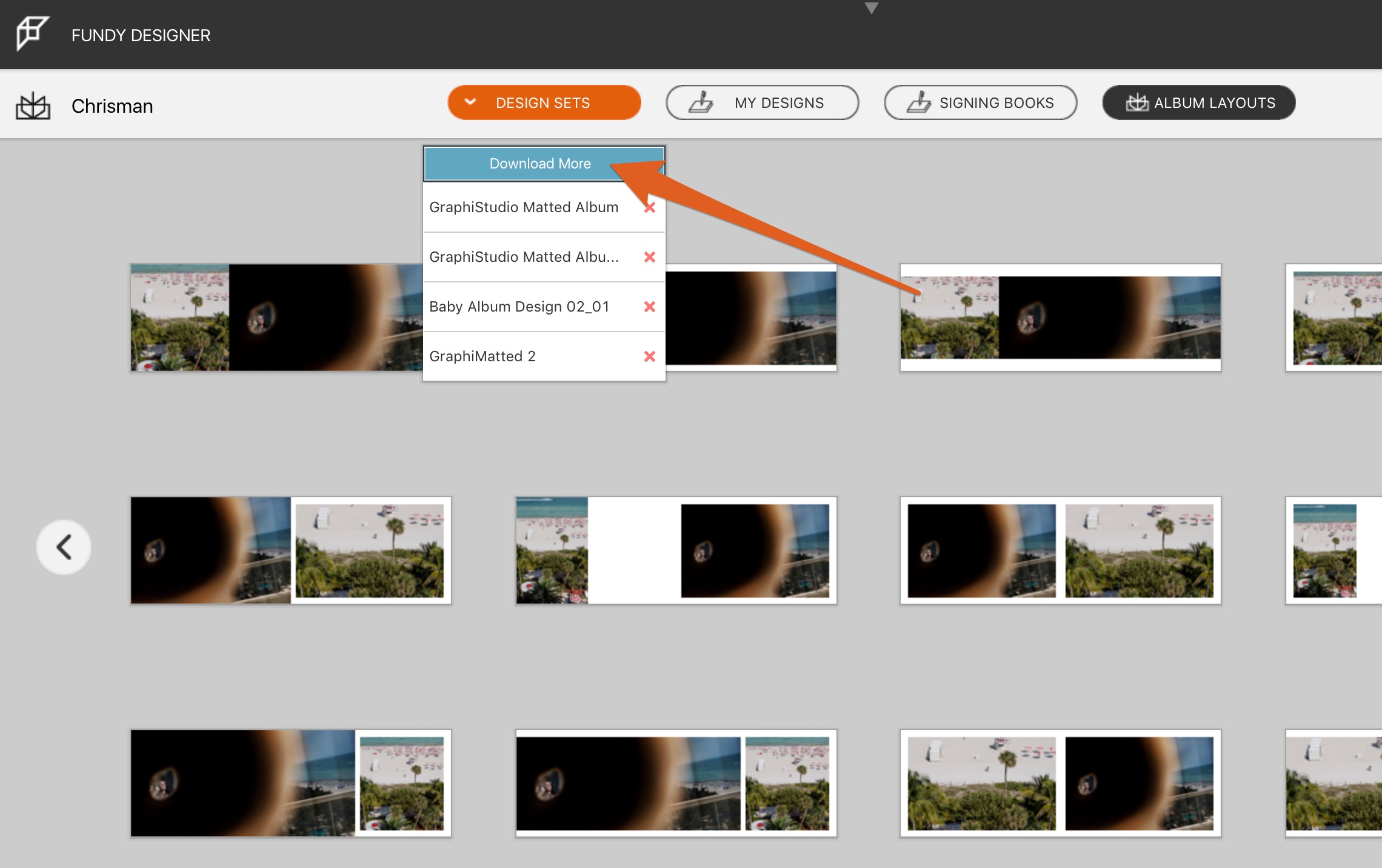
Task: Select bottom-row second layout with white border
Action: click(676, 783)
